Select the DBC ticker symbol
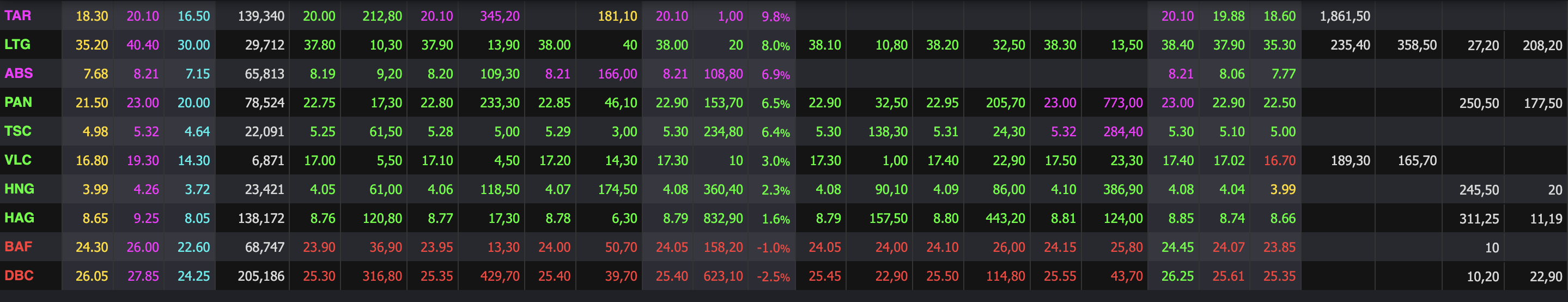Screen dimensions: 1568x302 tap(19, 276)
